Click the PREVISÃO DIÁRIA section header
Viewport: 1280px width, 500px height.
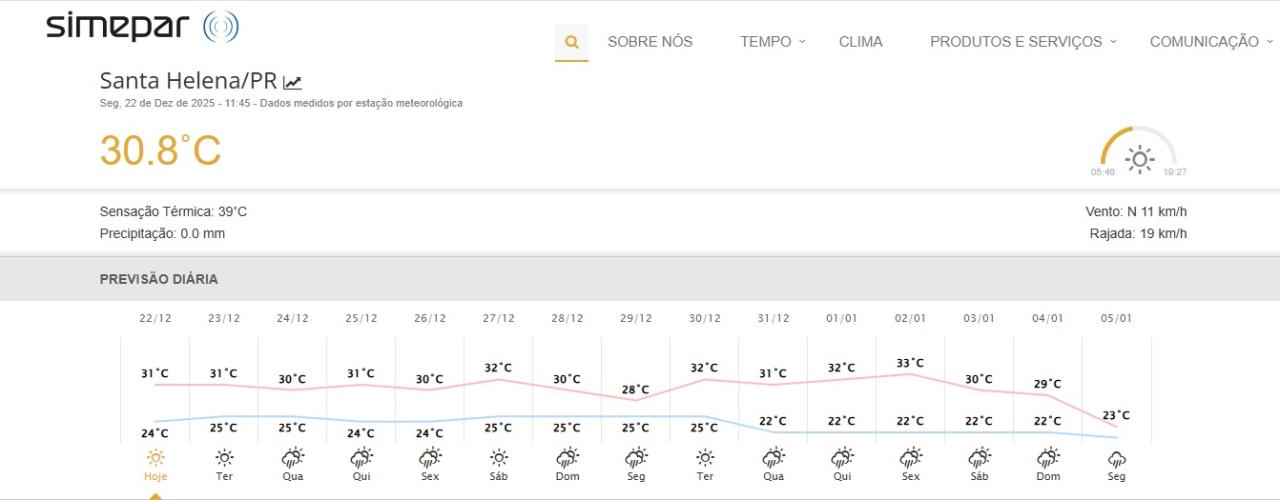tap(158, 279)
